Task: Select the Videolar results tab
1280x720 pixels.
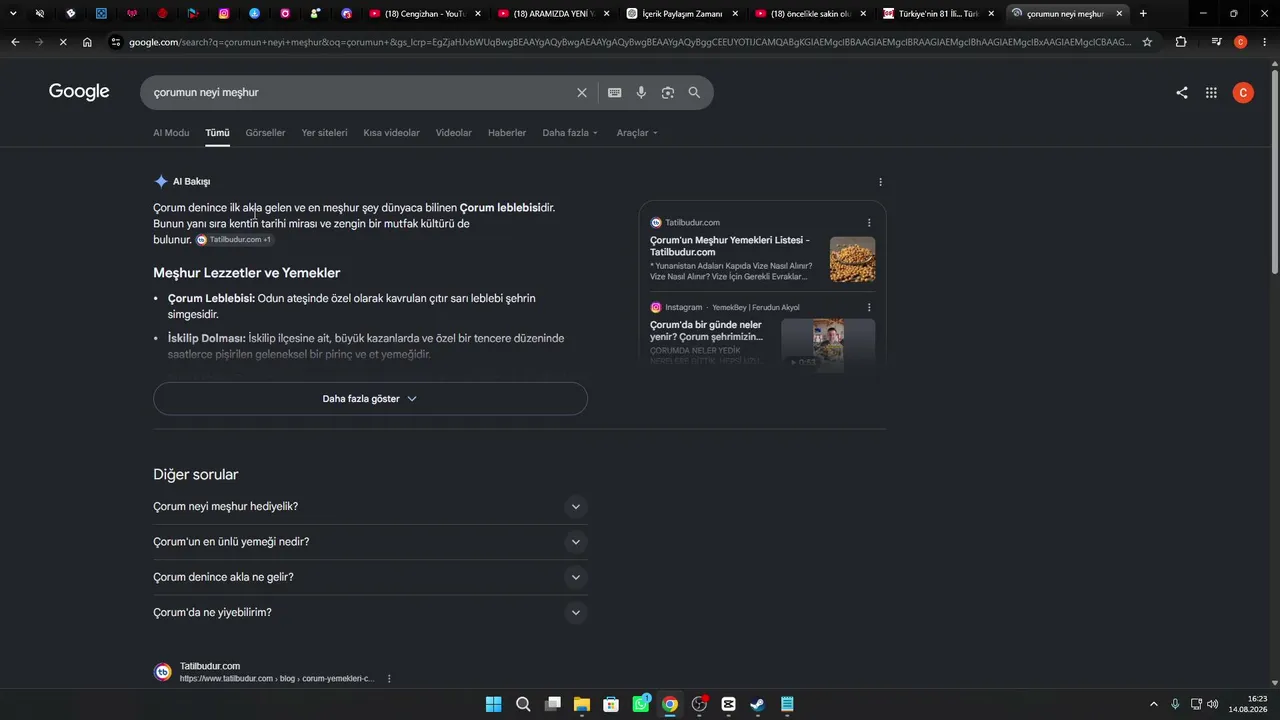Action: click(454, 133)
